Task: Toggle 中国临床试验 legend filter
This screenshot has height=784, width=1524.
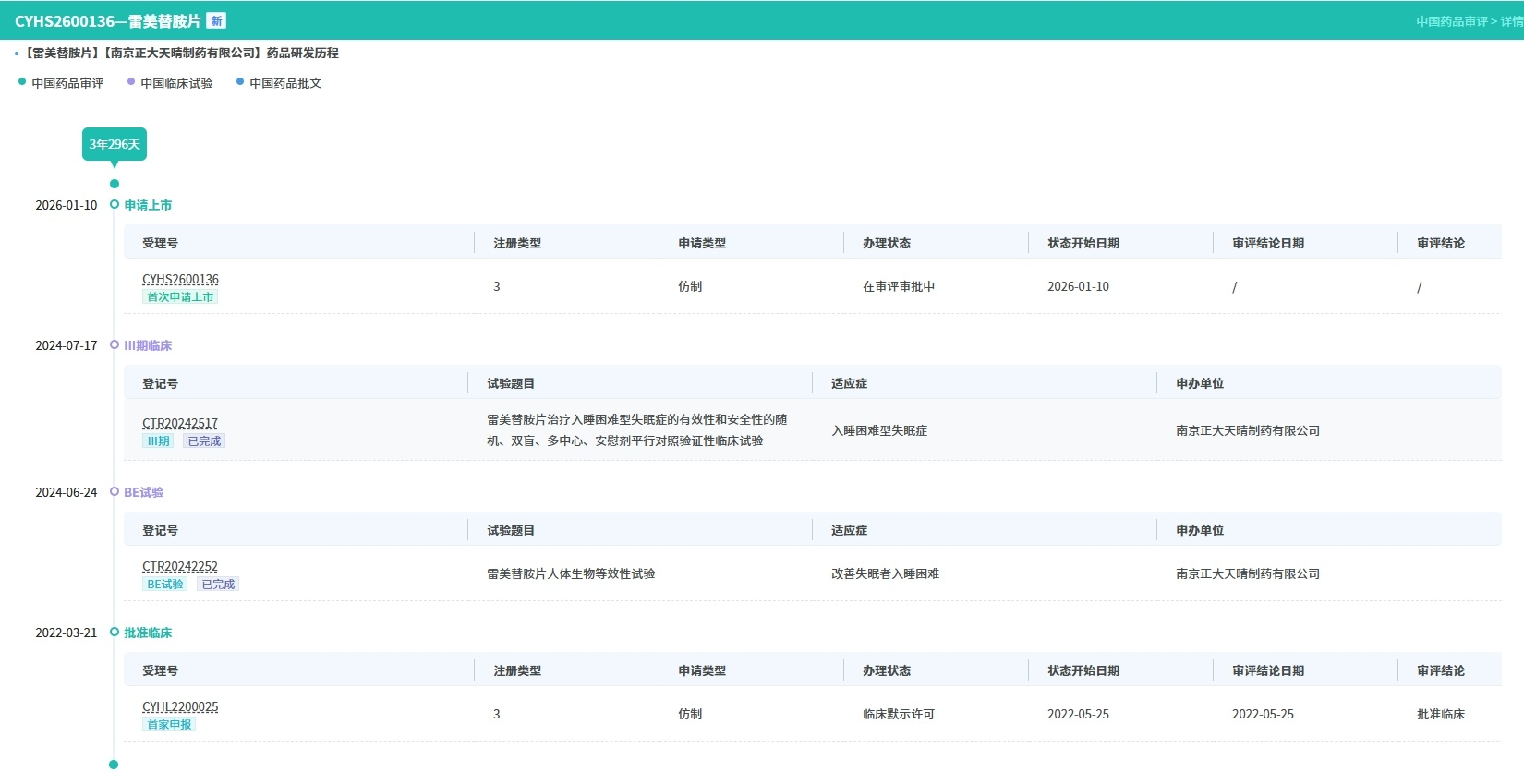Action: [170, 83]
